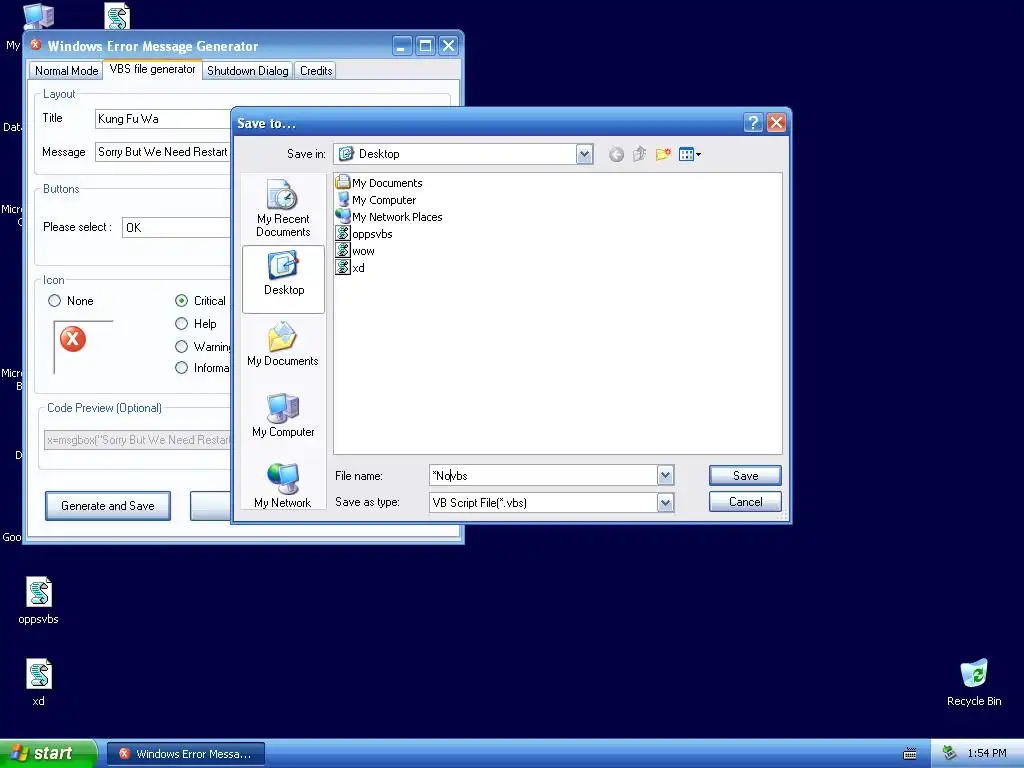Screen dimensions: 1024x768
Task: Click the keyboard icon in system tray
Action: (909, 754)
